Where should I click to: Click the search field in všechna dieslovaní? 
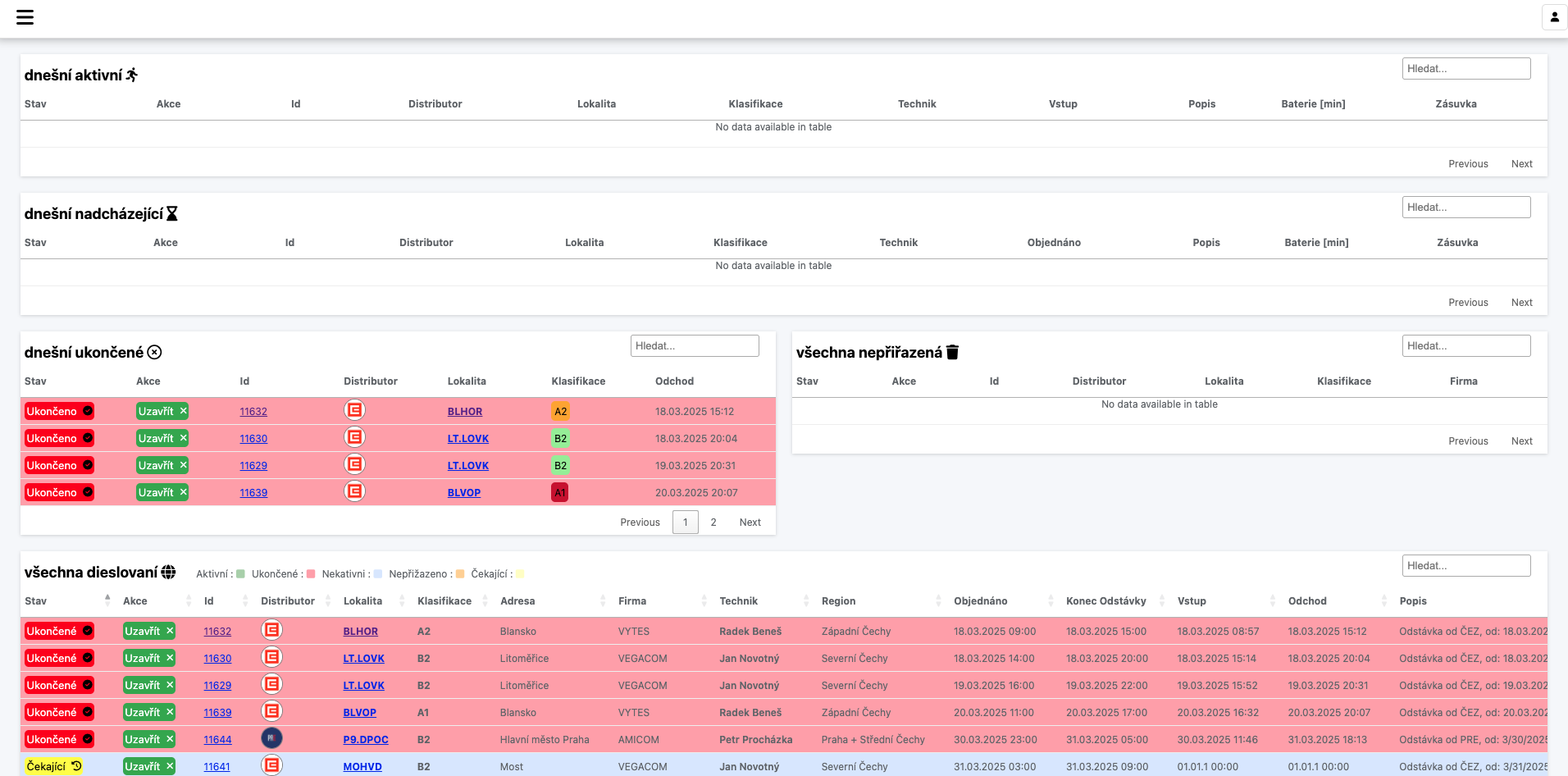(x=1465, y=566)
